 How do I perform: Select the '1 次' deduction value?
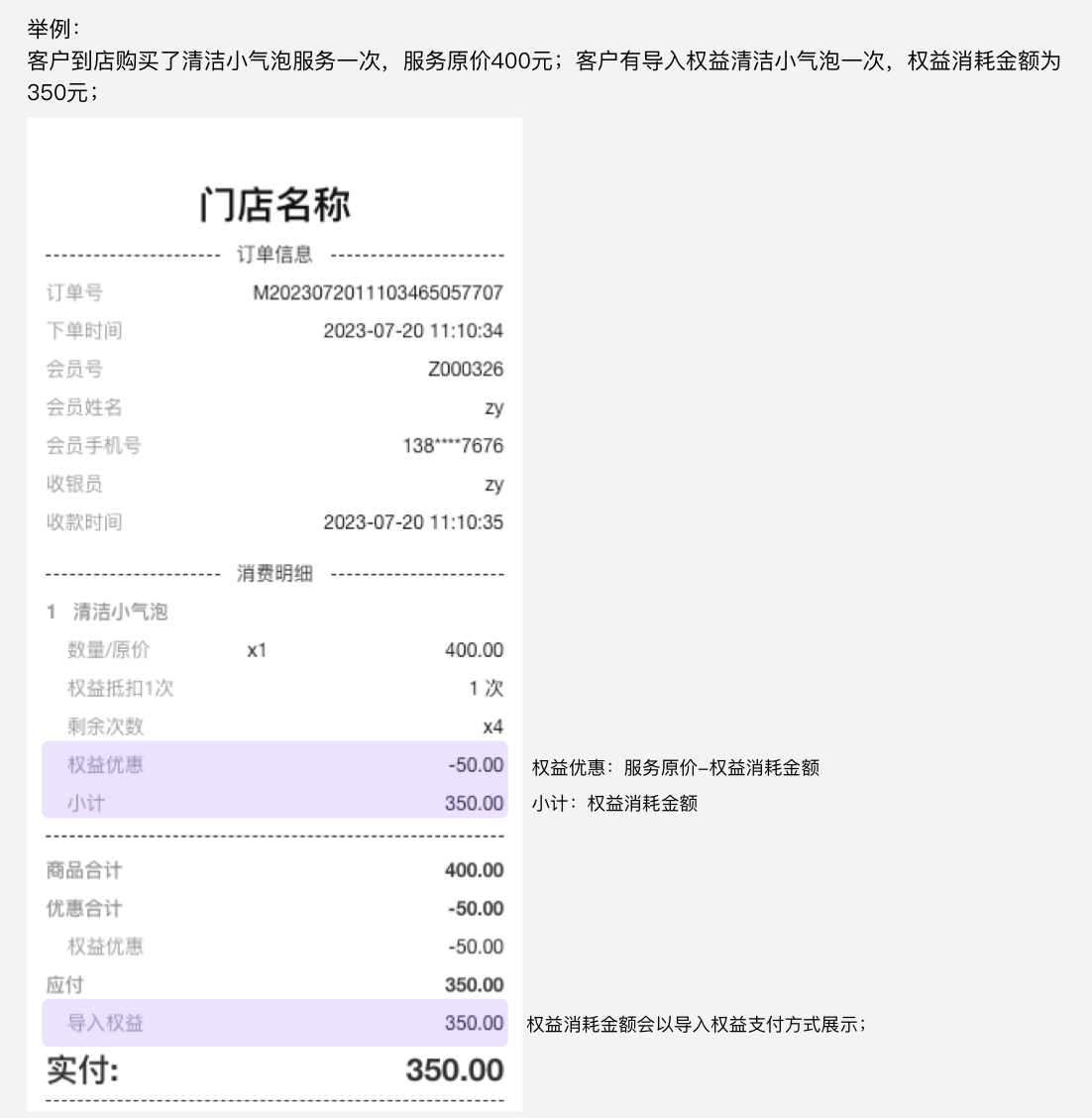click(487, 688)
